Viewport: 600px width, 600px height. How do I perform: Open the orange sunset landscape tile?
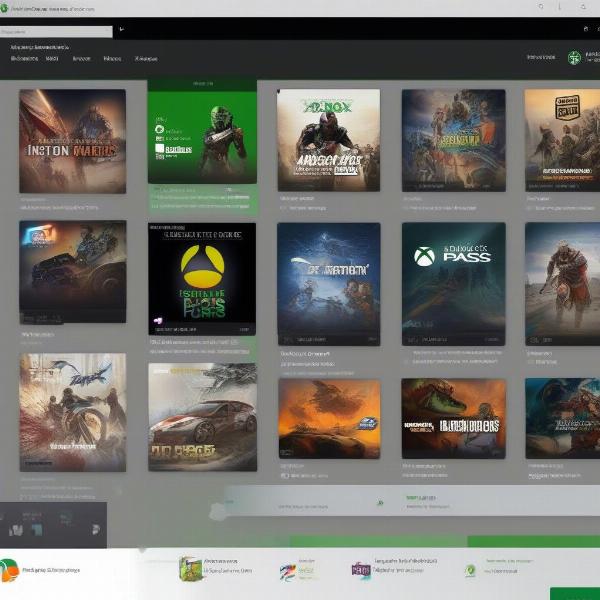click(x=329, y=419)
